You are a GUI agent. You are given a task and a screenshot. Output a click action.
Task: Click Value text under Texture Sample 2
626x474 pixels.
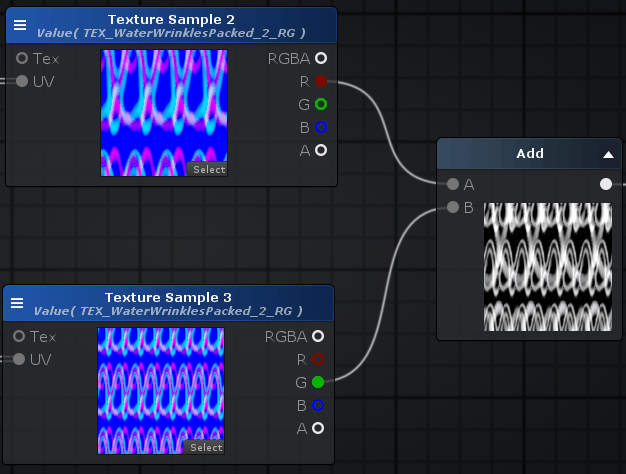171,33
